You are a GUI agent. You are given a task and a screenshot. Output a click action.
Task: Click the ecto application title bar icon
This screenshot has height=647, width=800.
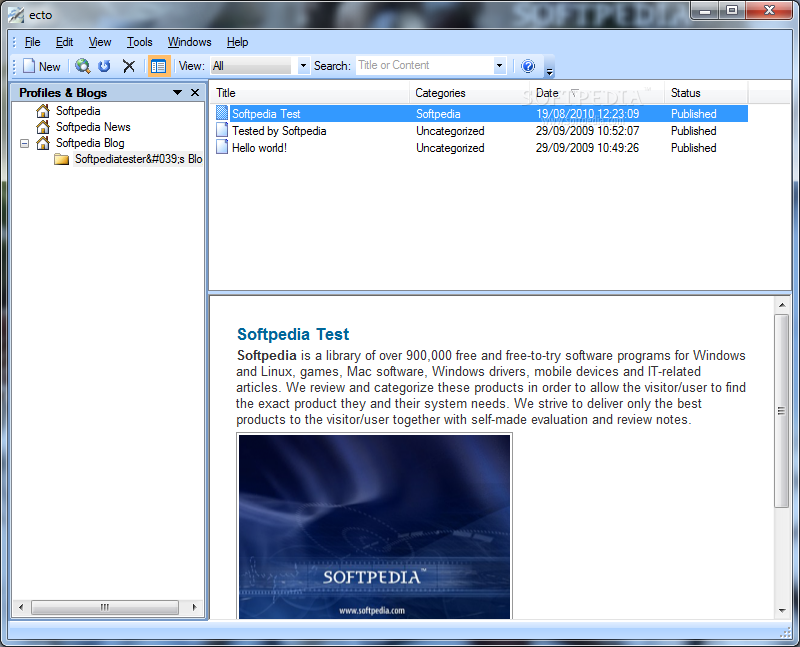coord(16,15)
